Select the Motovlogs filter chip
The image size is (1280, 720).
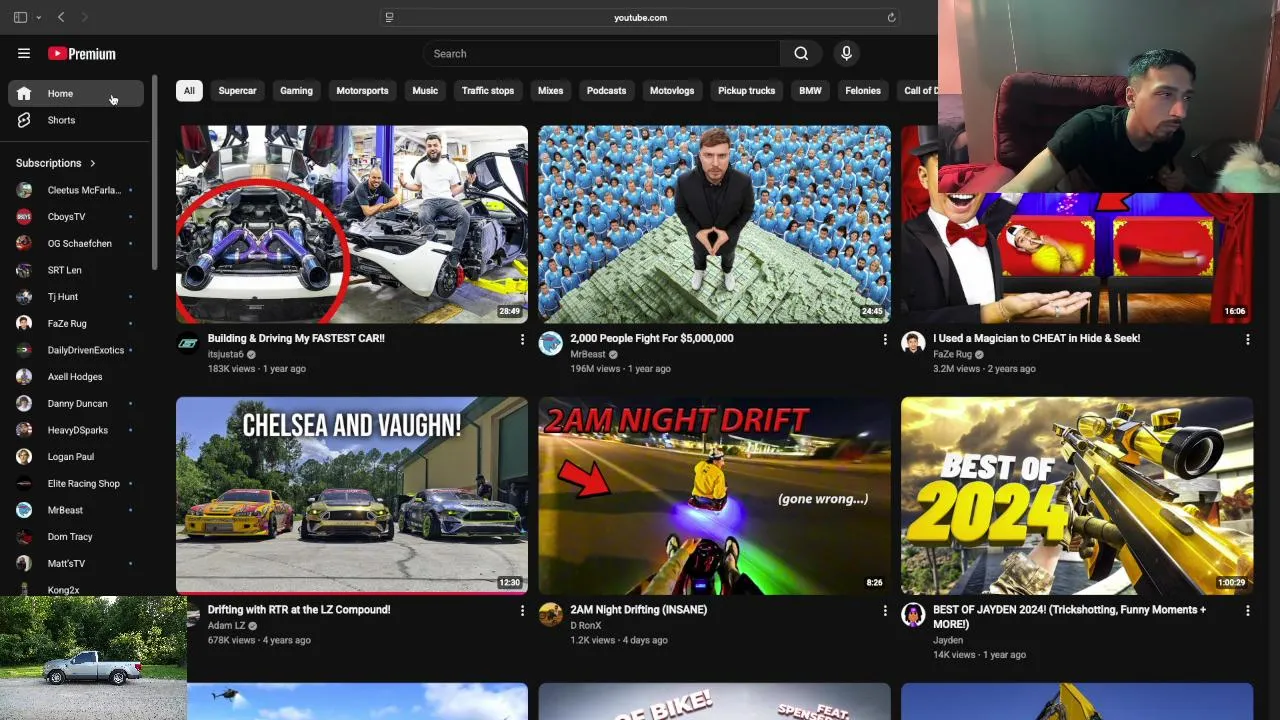tap(672, 91)
